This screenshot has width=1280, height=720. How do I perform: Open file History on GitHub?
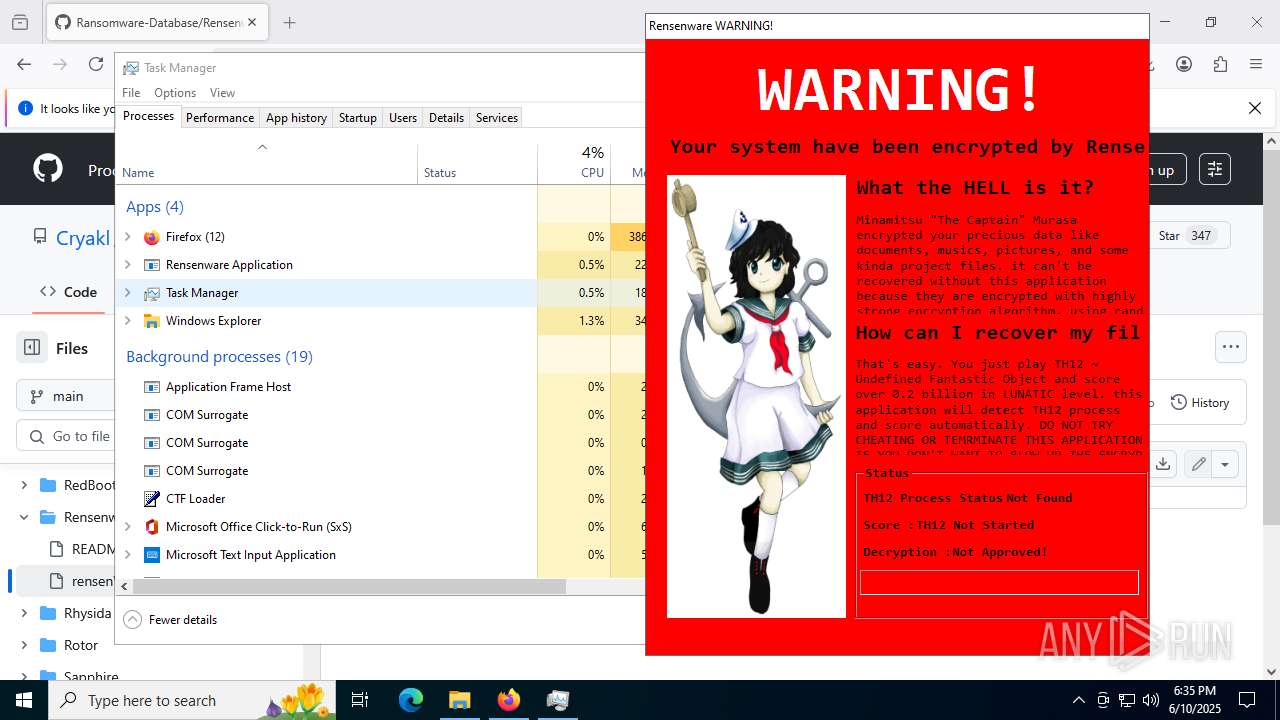click(x=1199, y=402)
